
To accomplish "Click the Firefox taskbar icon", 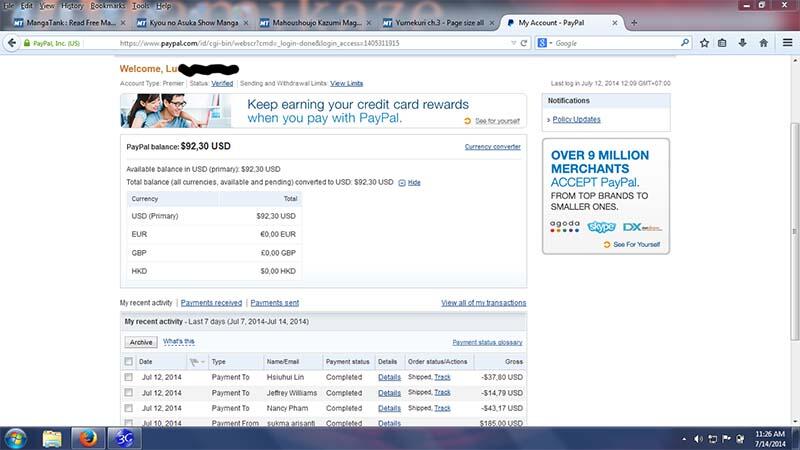I will [x=88, y=438].
